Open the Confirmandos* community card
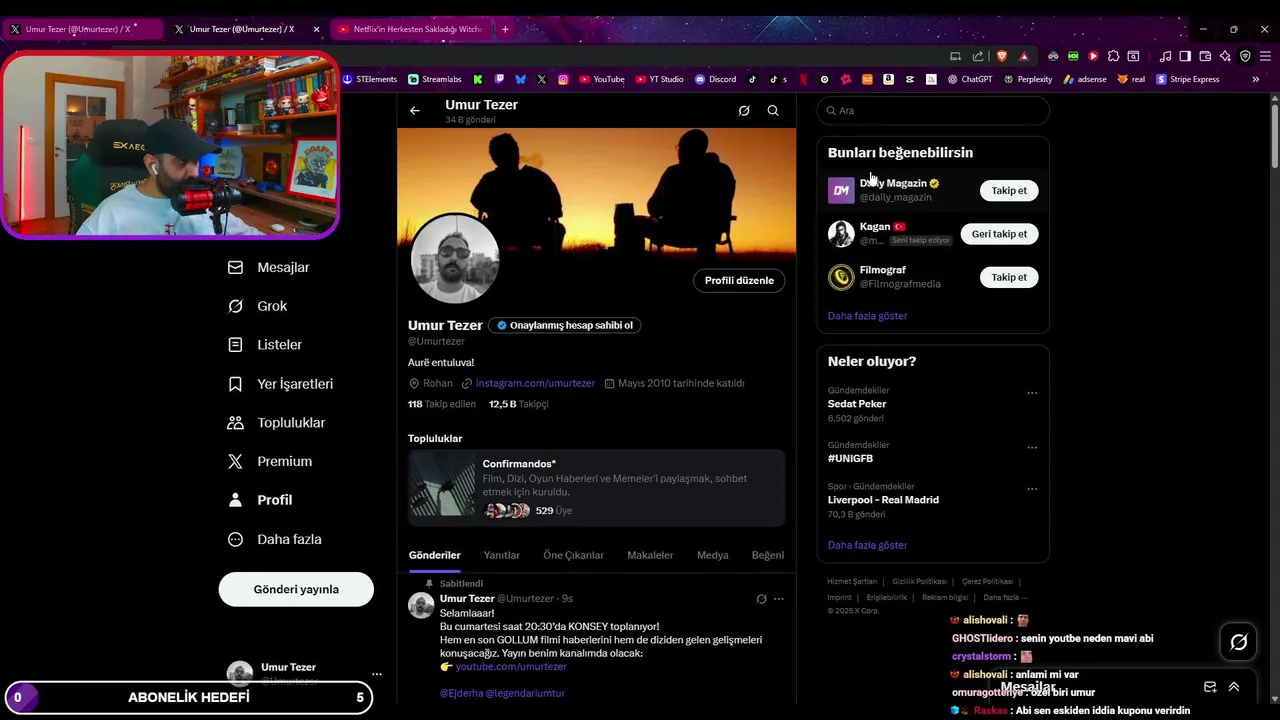Screen dimensions: 1280x720 [597, 487]
